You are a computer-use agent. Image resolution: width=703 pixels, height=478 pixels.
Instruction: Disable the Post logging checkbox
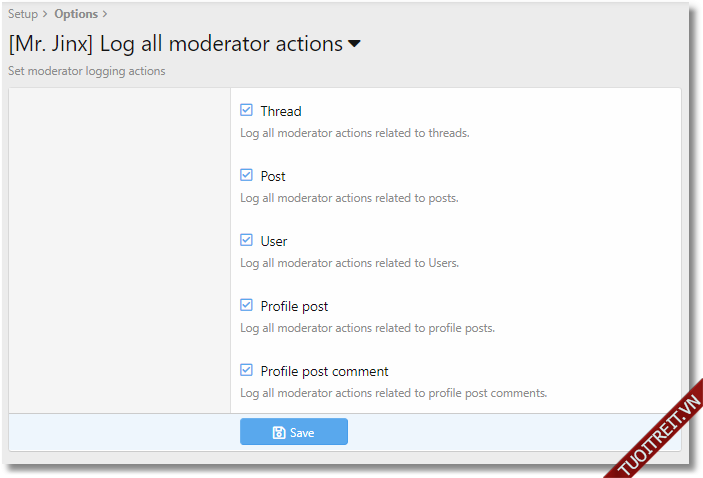point(247,175)
